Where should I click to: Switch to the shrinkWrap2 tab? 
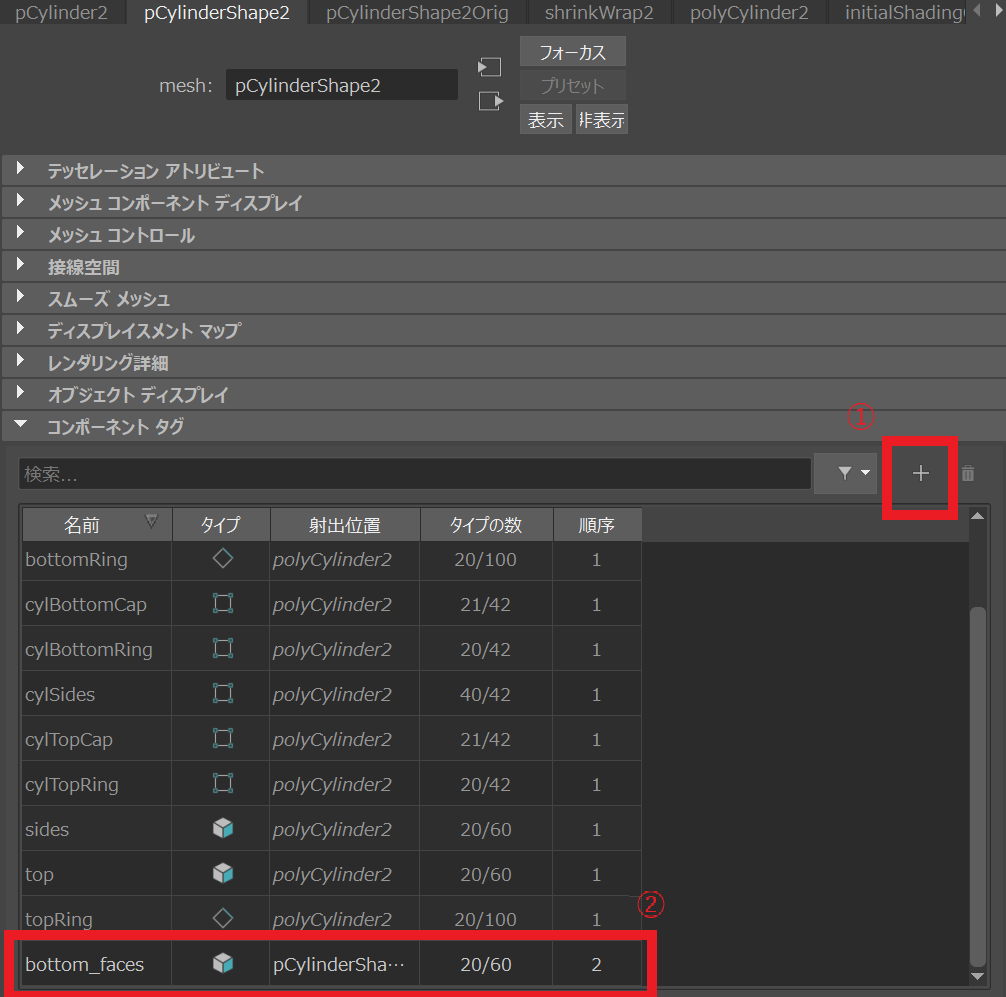point(599,13)
